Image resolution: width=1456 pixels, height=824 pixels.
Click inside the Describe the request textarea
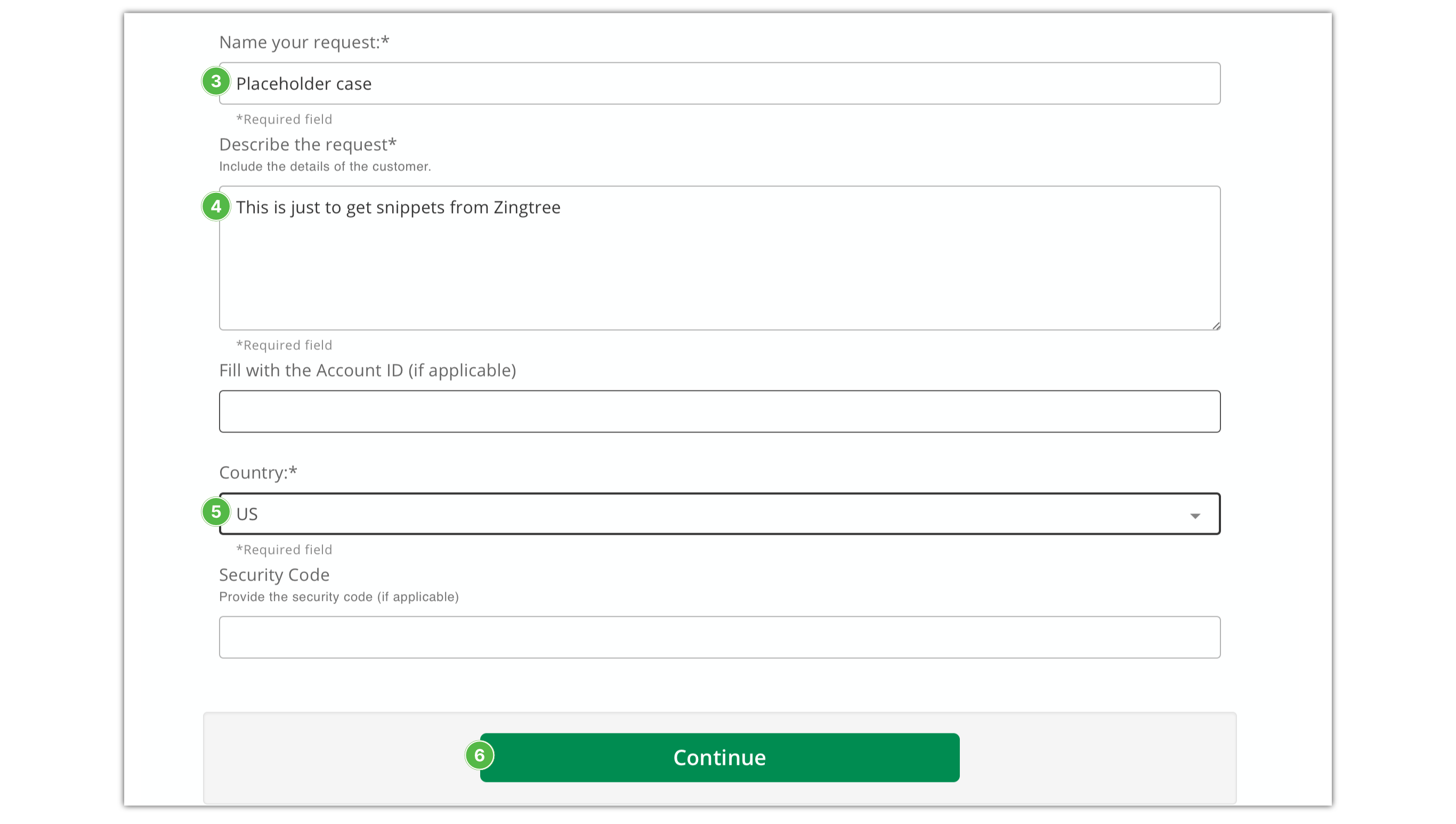point(719,266)
